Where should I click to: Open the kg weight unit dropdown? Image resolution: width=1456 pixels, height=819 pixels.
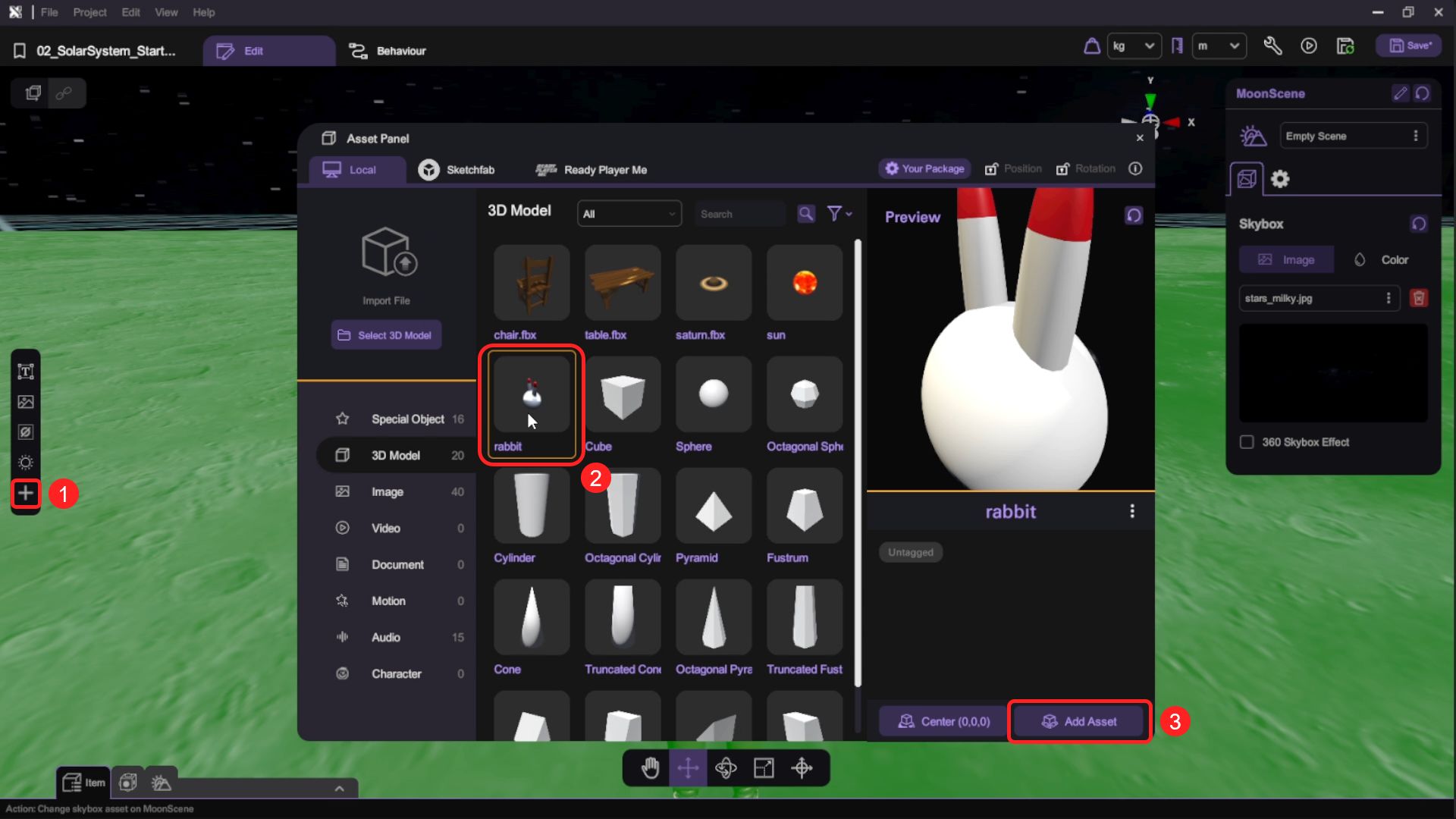[x=1134, y=46]
